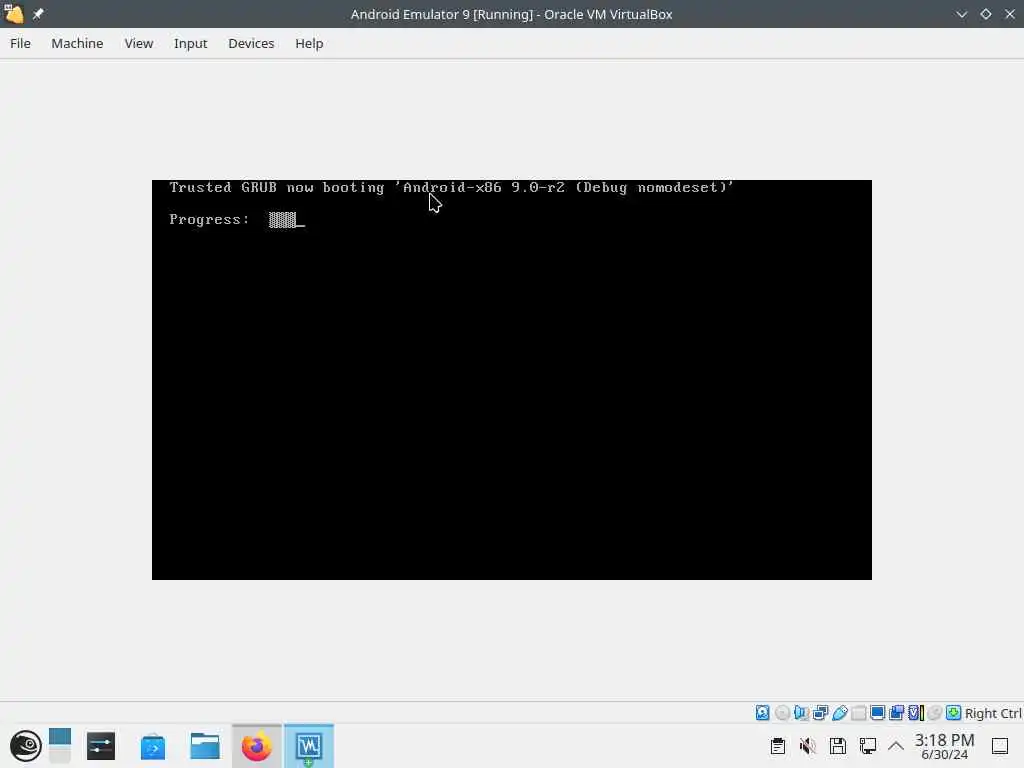Image resolution: width=1024 pixels, height=768 pixels.
Task: Open the Devices menu
Action: [251, 43]
